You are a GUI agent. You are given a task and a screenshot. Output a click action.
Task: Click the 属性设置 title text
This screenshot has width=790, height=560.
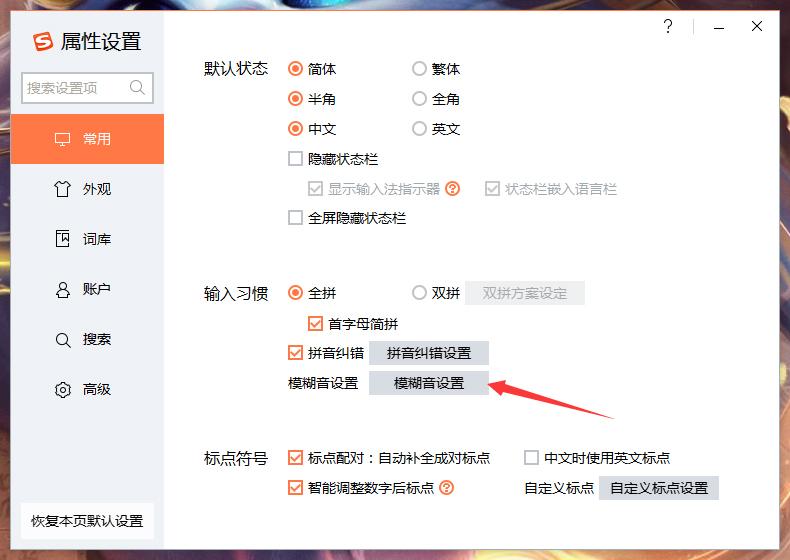[x=101, y=41]
